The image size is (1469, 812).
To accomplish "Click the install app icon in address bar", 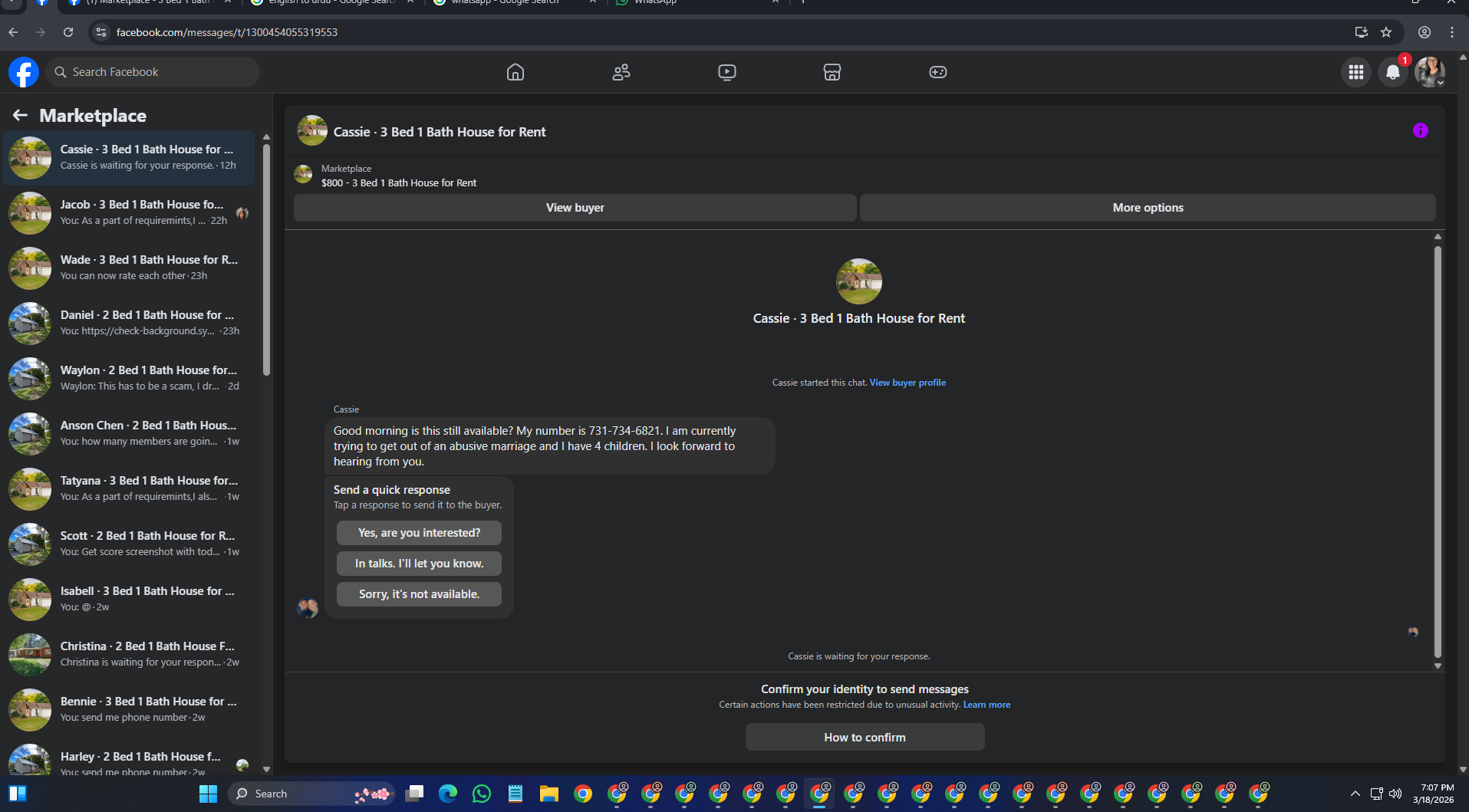I will pyautogui.click(x=1362, y=32).
